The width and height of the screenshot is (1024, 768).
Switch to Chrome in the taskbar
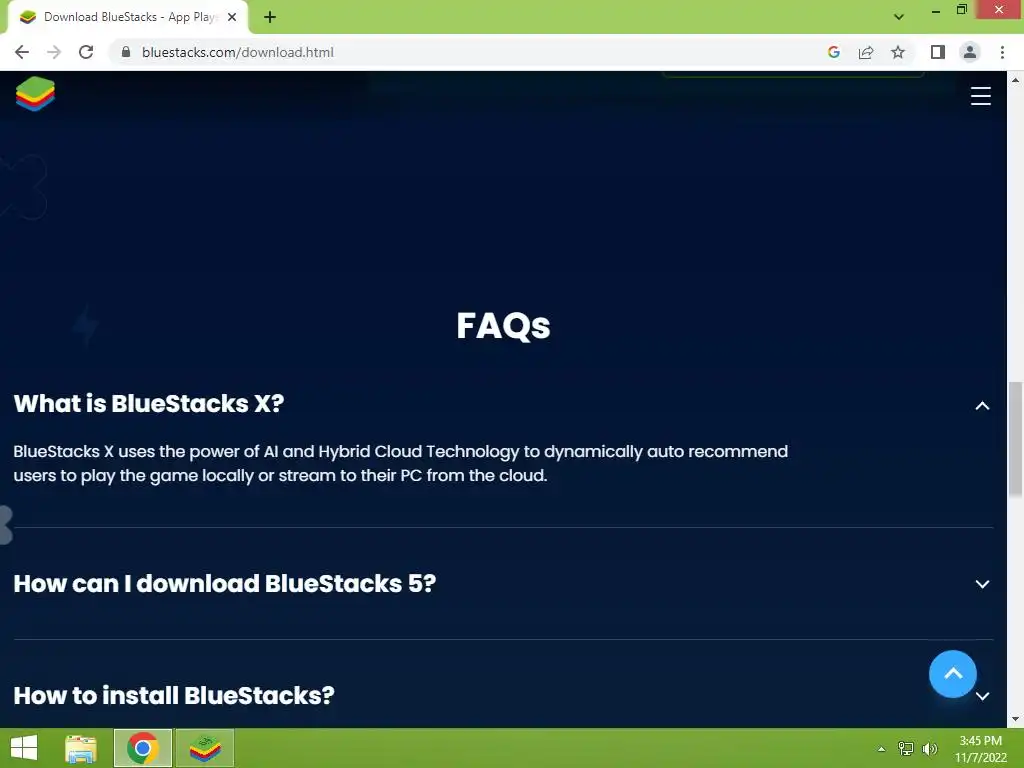[143, 748]
